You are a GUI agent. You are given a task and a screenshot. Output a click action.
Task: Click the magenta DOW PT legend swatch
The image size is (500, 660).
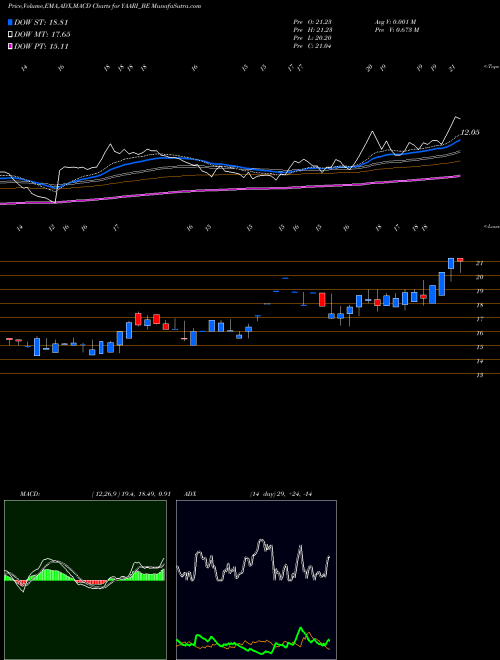(x=10, y=46)
